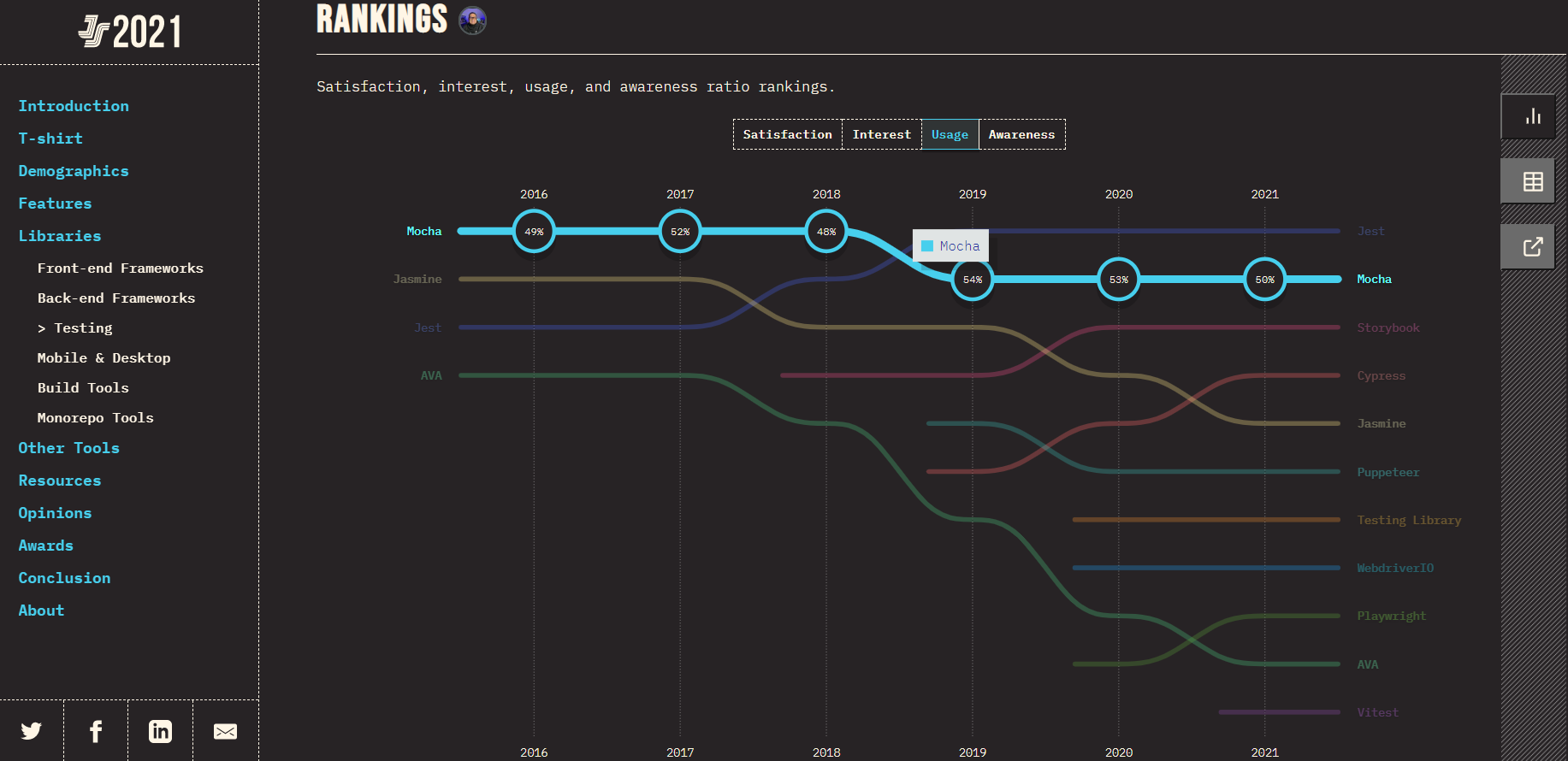Click the Rankings heading
The height and width of the screenshot is (761, 1568).
pos(382,19)
